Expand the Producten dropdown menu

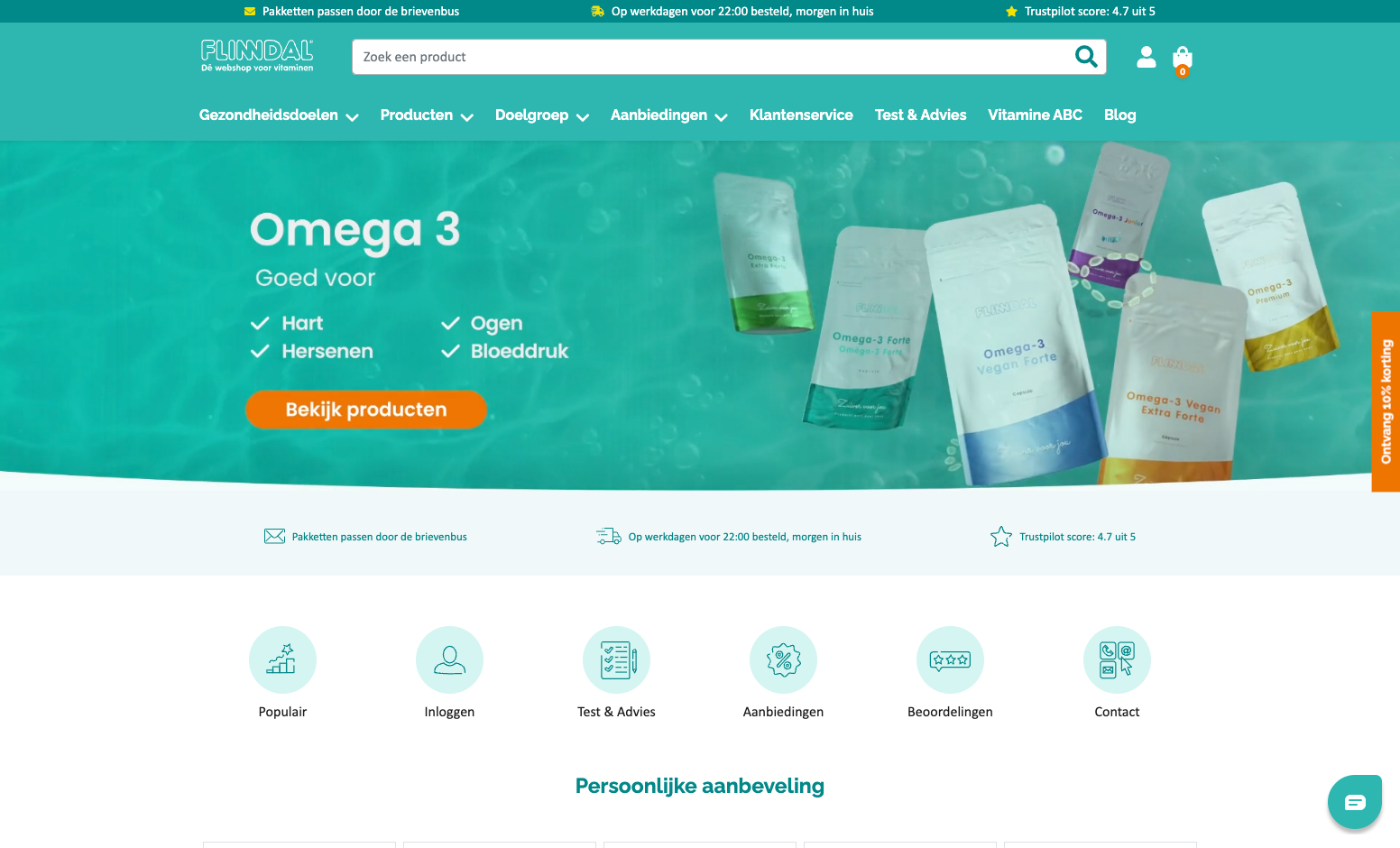(427, 115)
